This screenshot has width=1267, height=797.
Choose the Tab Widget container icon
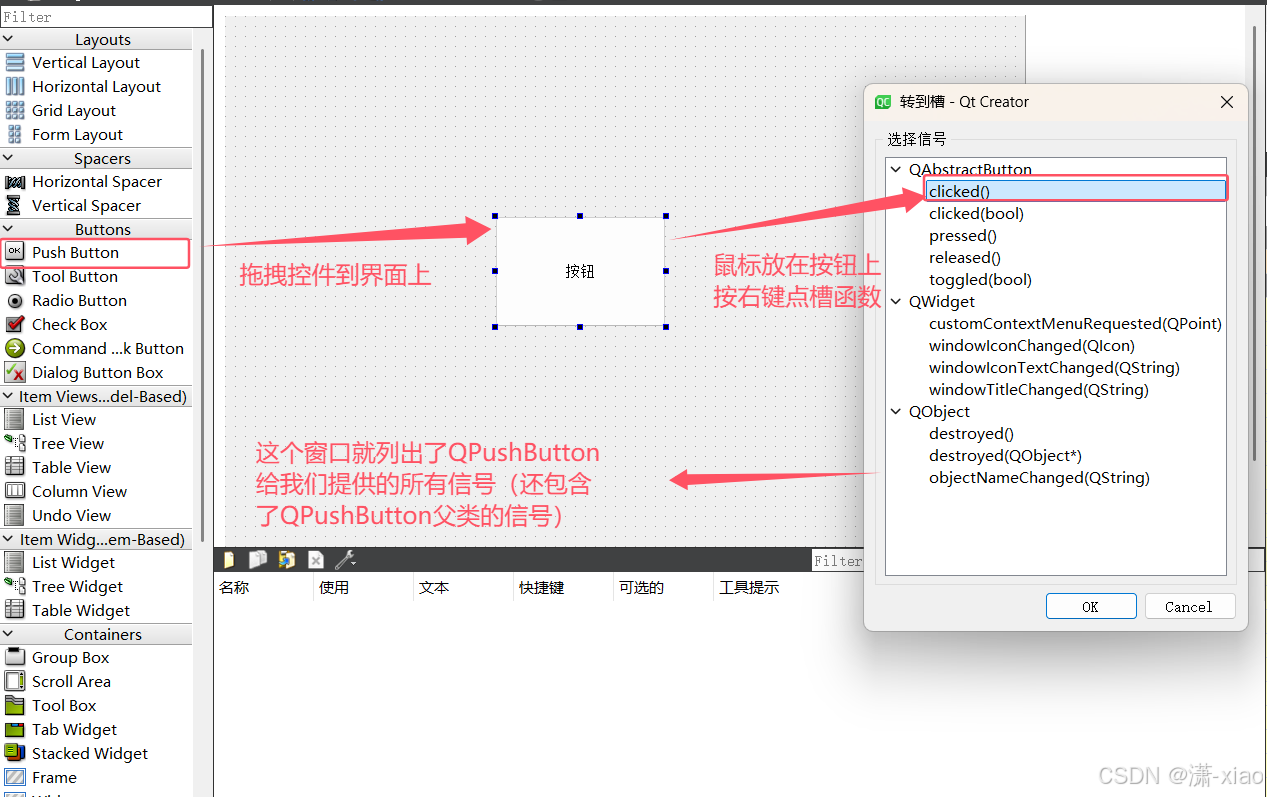(15, 729)
